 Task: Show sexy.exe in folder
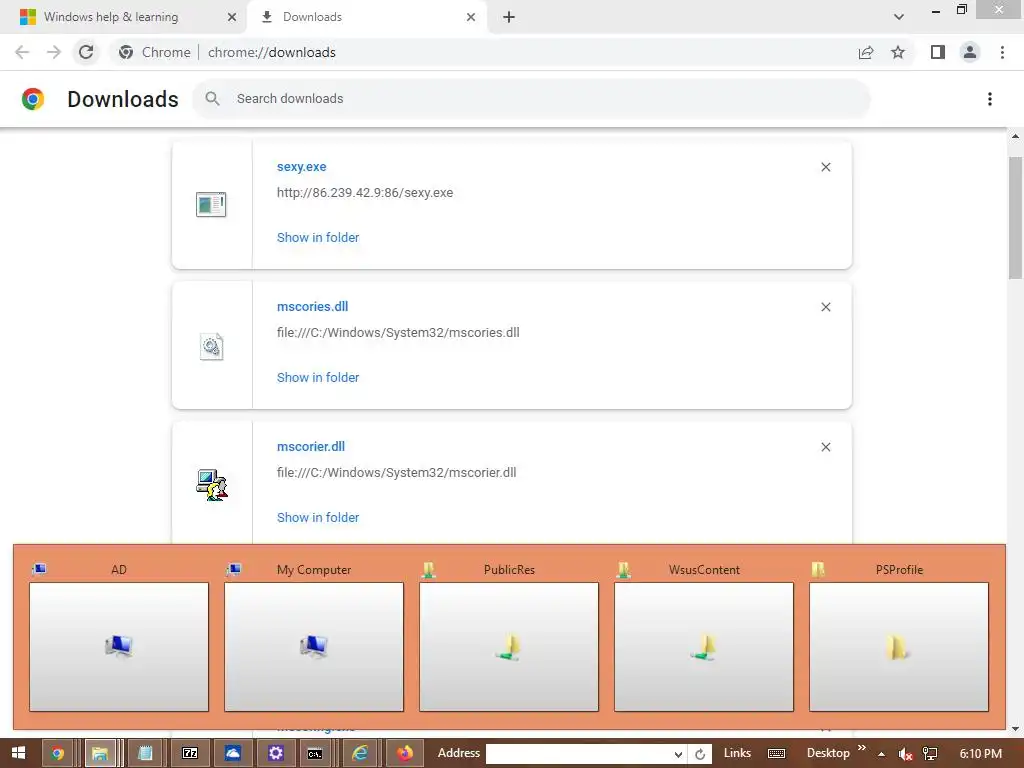[317, 238]
